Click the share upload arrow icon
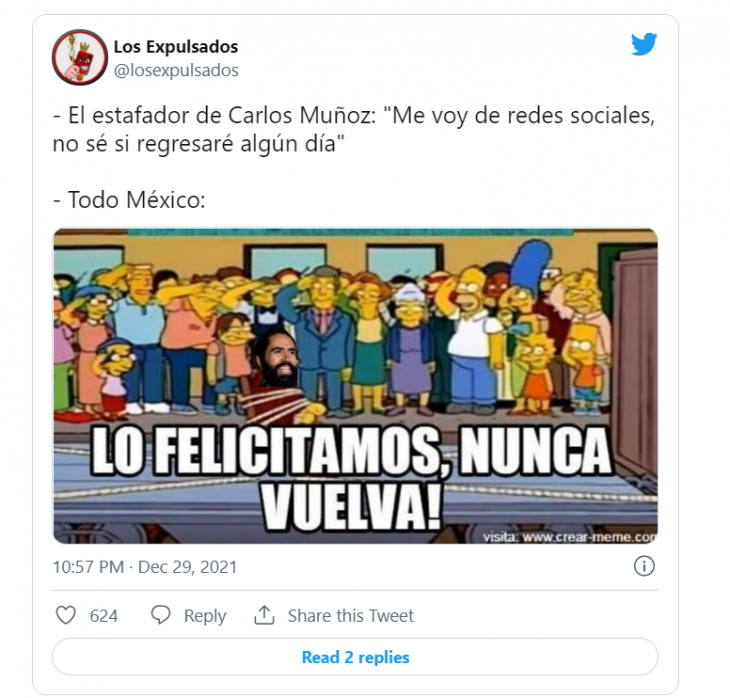 click(x=264, y=615)
